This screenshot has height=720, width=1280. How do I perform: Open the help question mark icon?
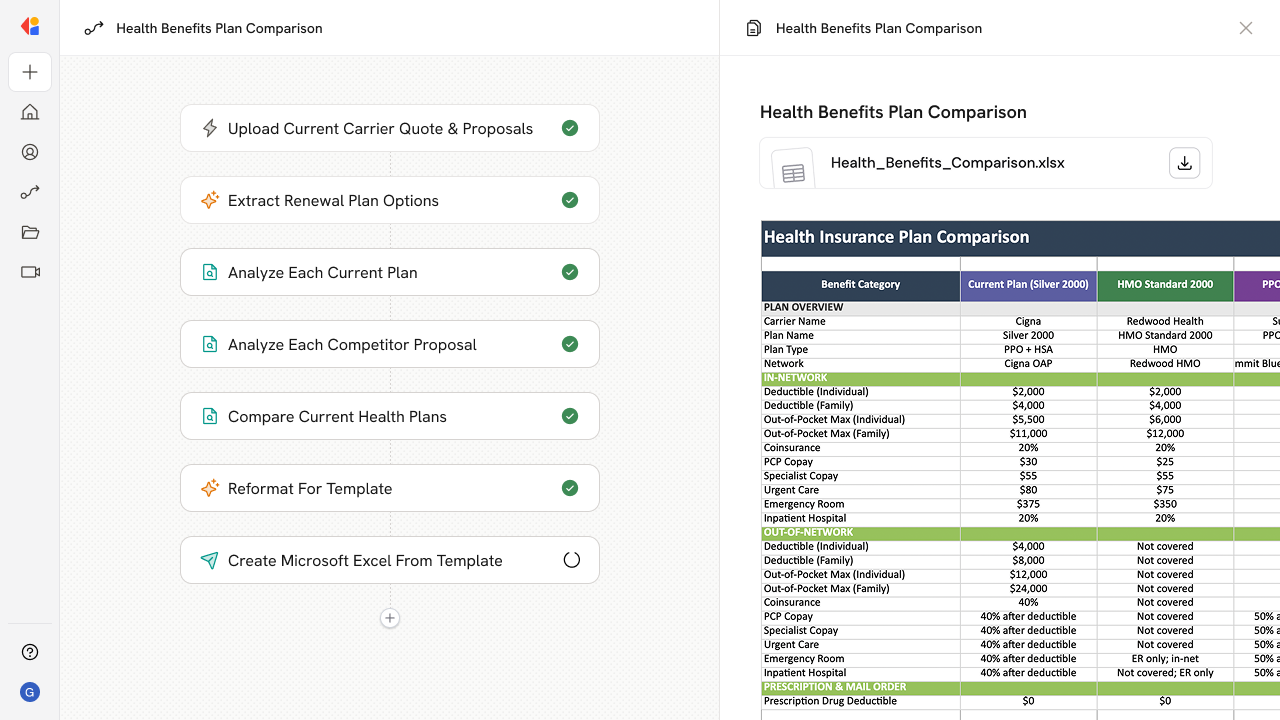point(30,652)
